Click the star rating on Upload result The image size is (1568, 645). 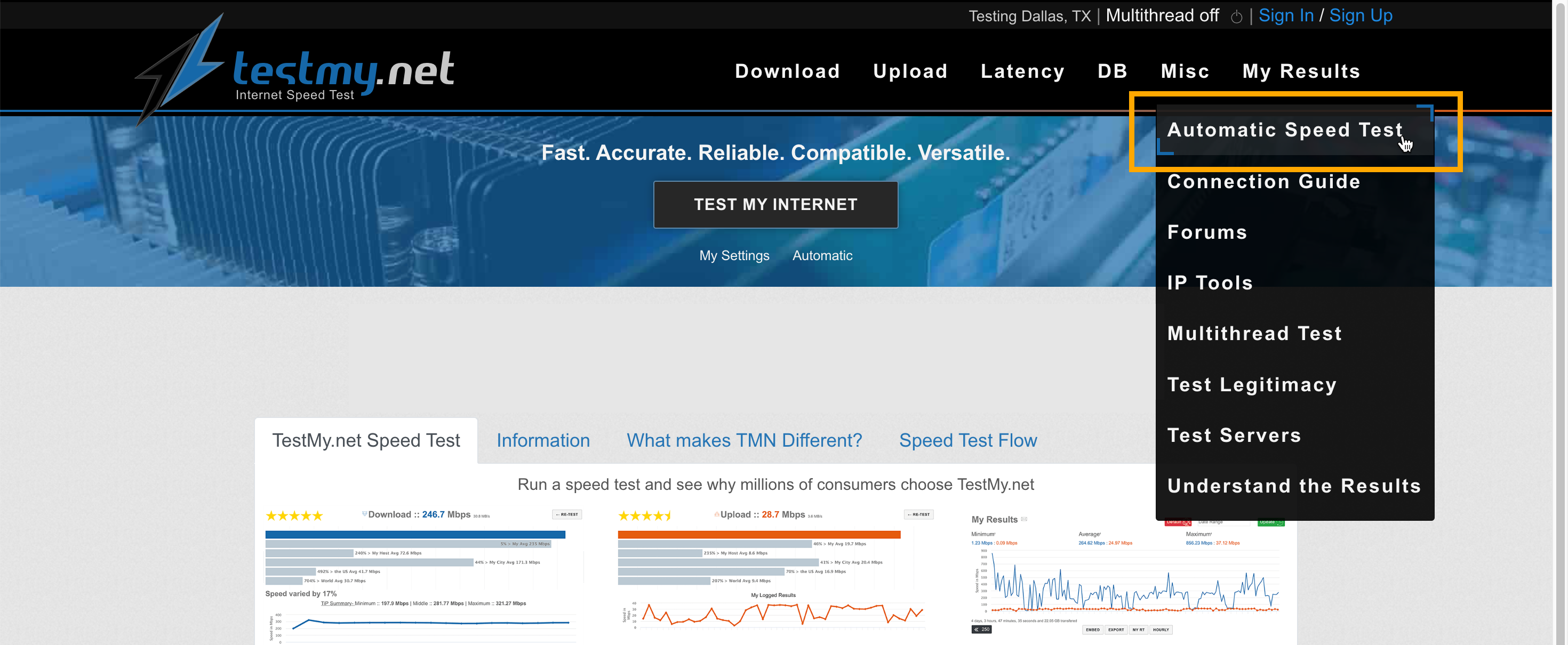pyautogui.click(x=645, y=516)
